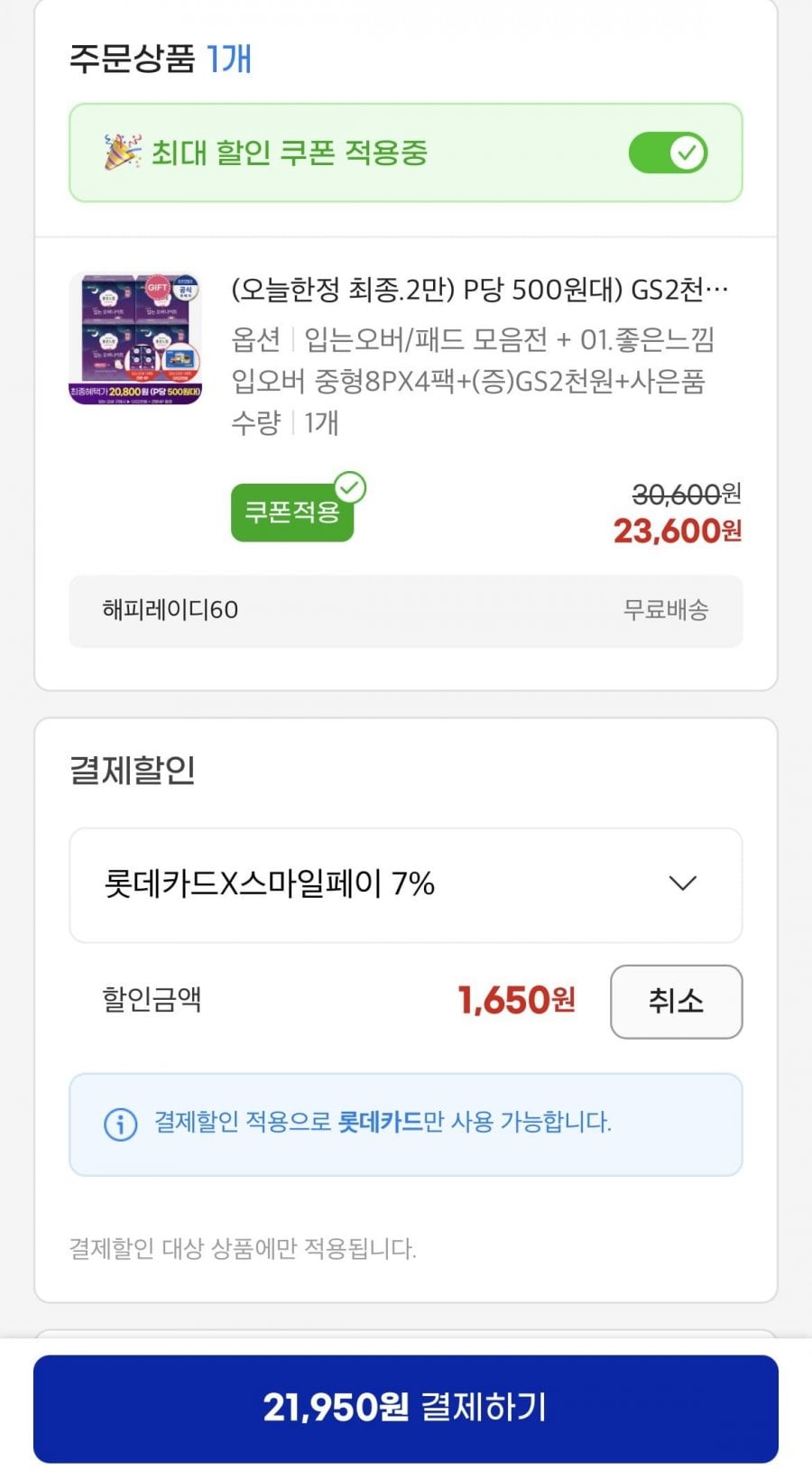The width and height of the screenshot is (812, 1480).
Task: Open the (오늘한정 최종.2만) product title
Action: [479, 290]
